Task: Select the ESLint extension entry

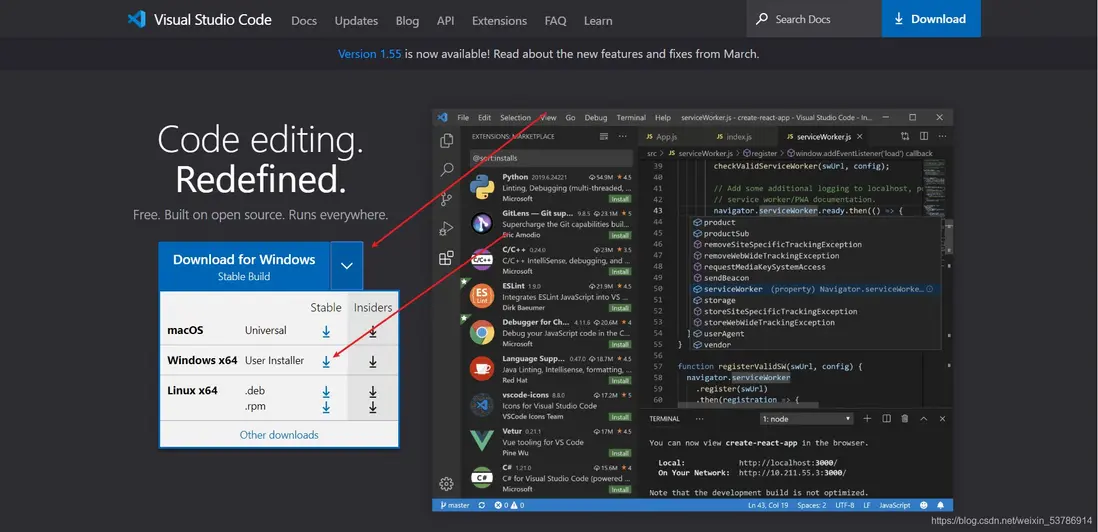Action: [550, 296]
